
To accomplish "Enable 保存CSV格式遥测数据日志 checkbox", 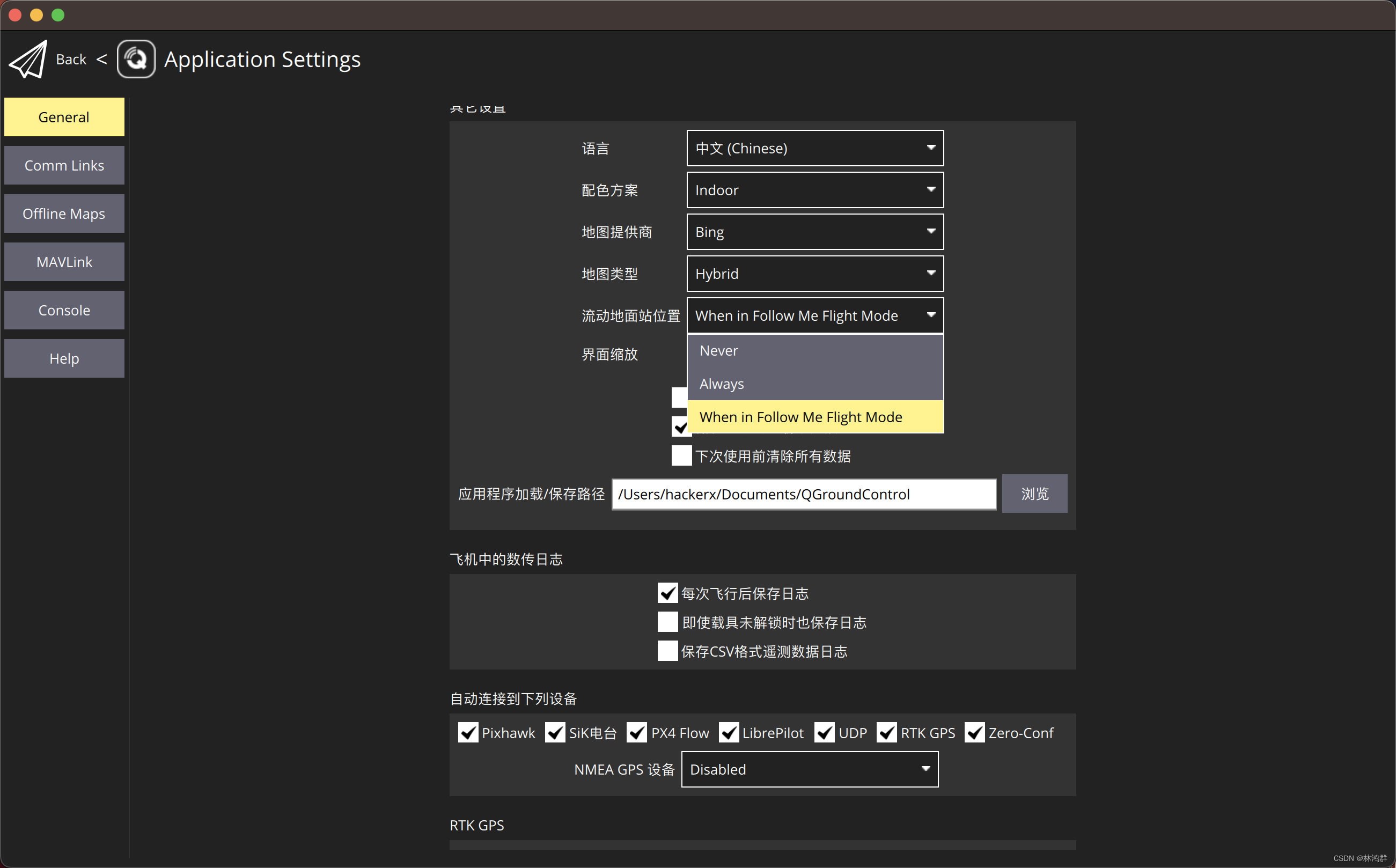I will [667, 651].
